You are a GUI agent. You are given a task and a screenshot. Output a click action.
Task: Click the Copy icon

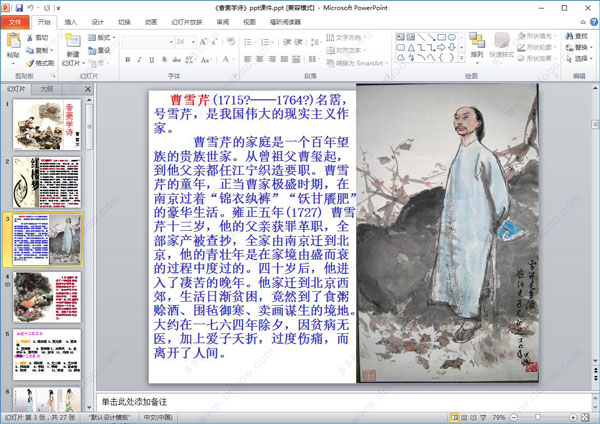click(x=30, y=50)
